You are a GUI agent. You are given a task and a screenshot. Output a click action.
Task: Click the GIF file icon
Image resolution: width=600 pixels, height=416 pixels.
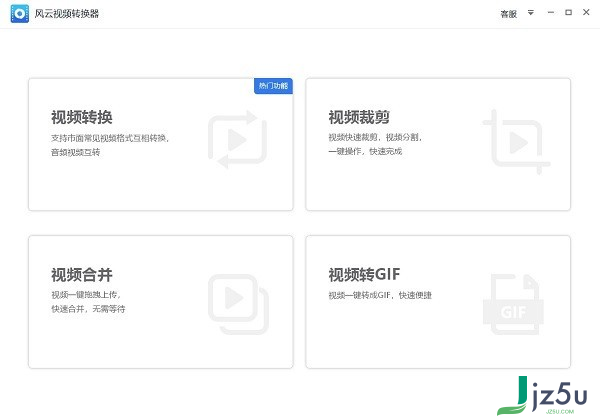pos(513,304)
